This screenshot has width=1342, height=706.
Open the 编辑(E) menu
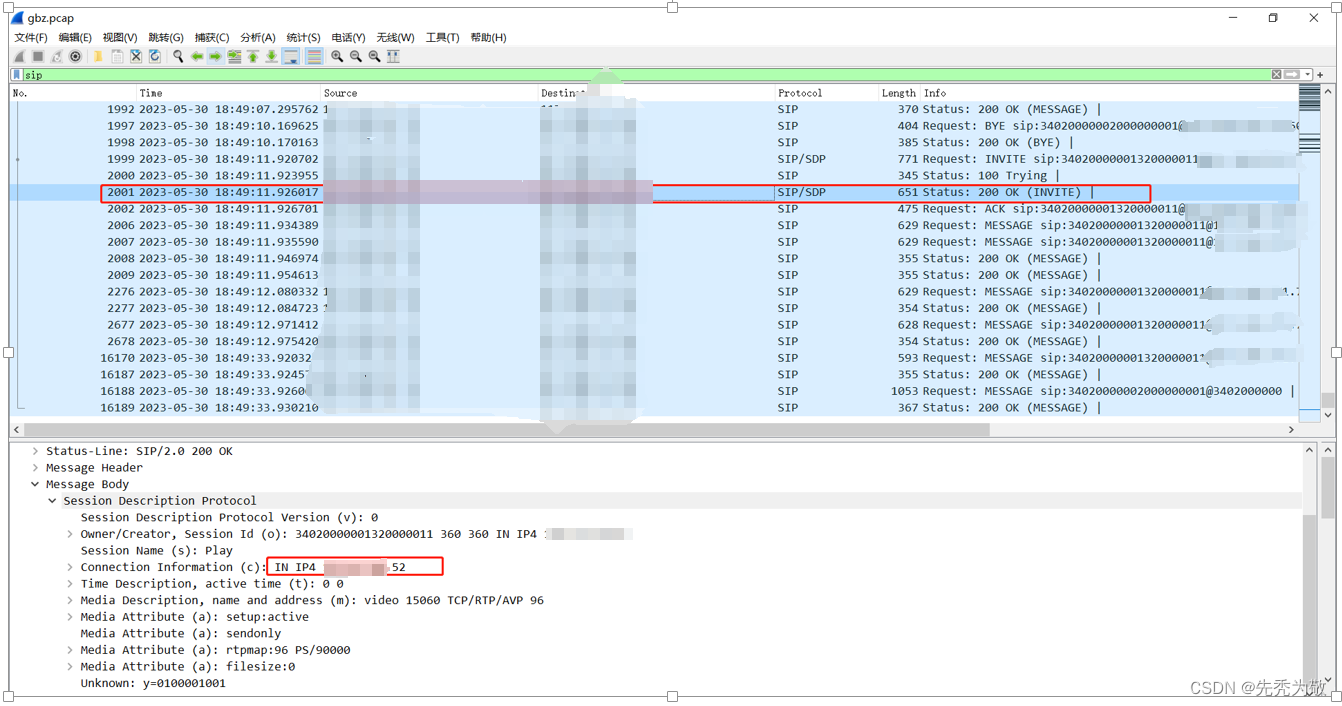tap(75, 37)
